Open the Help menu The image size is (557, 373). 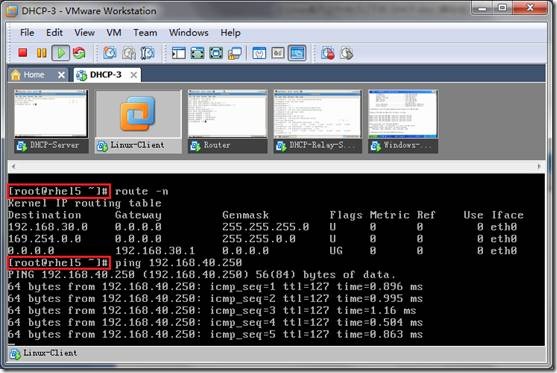[x=231, y=33]
